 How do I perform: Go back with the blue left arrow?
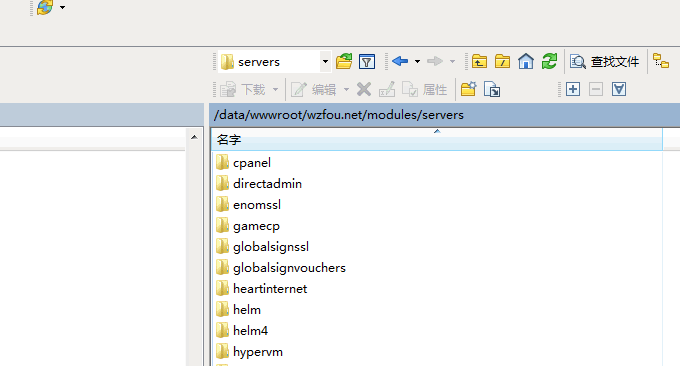[400, 61]
